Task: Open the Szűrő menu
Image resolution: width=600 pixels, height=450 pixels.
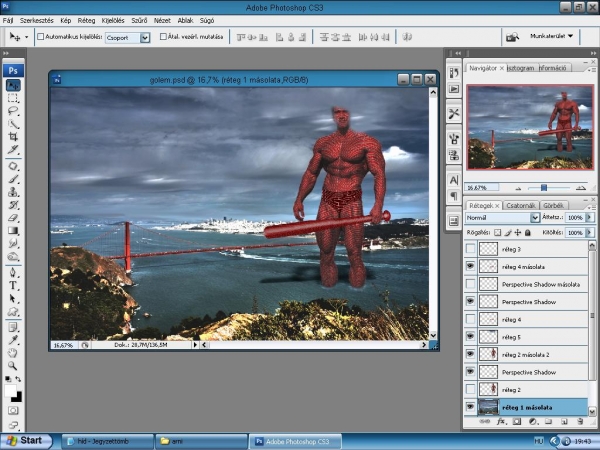Action: 139,20
